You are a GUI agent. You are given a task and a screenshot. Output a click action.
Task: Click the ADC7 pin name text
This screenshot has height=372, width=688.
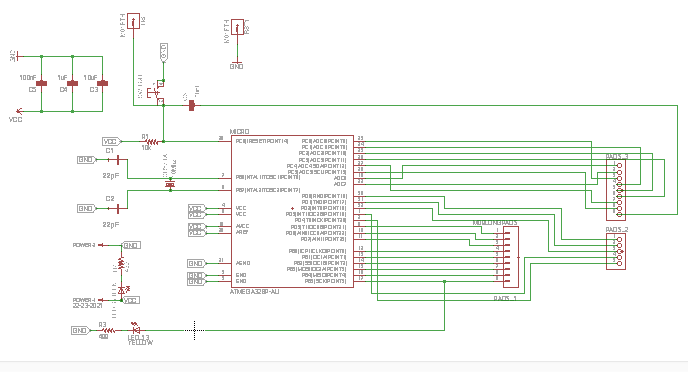point(340,184)
